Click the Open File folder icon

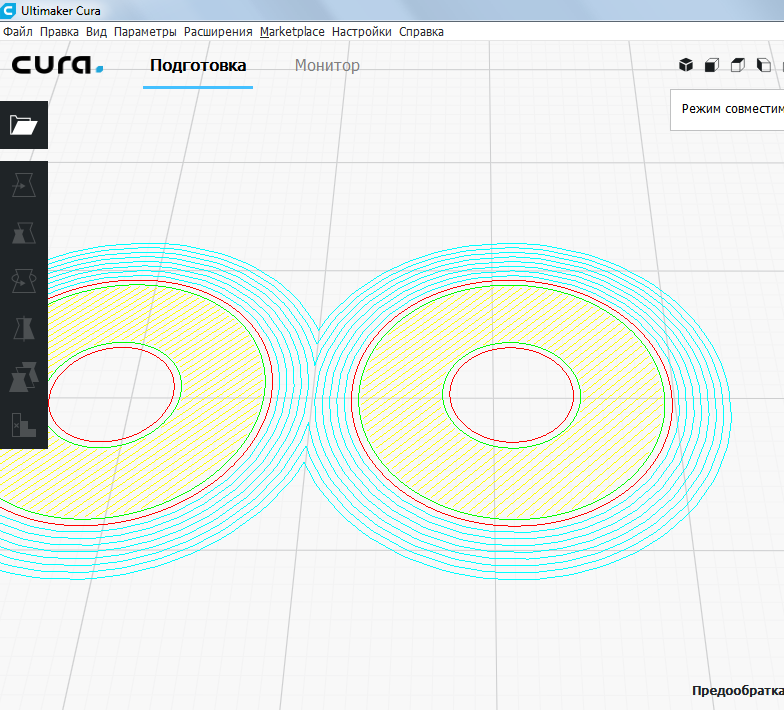pyautogui.click(x=23, y=125)
